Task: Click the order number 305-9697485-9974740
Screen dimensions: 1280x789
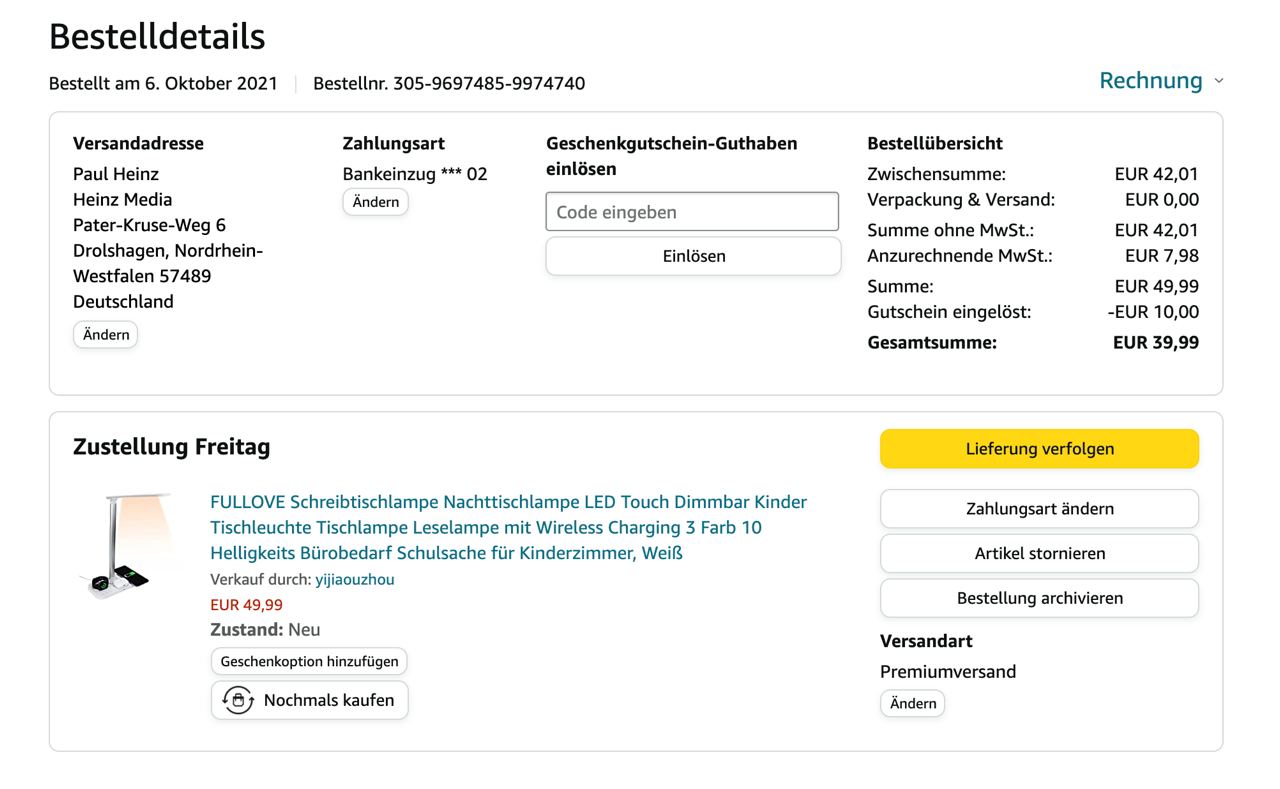Action: [x=488, y=83]
